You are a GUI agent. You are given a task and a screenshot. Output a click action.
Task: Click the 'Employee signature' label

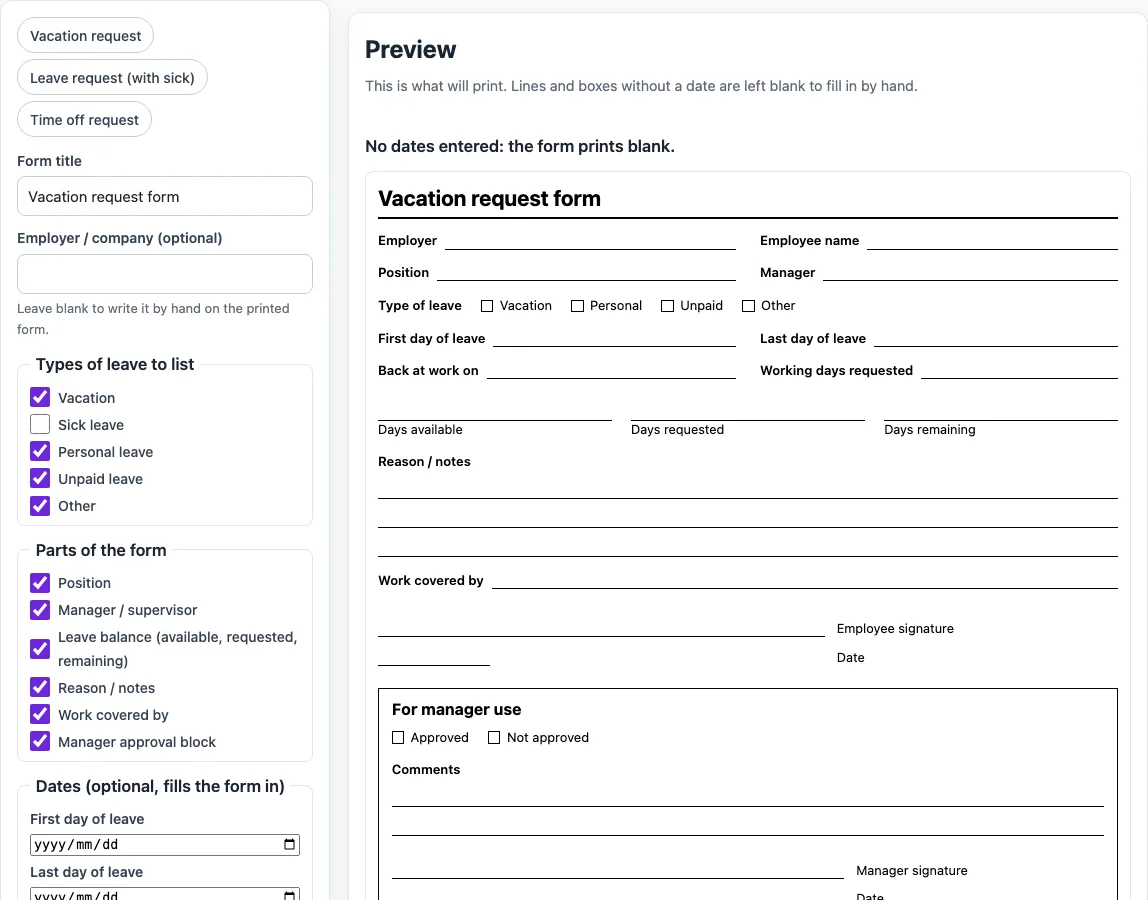[x=895, y=629]
